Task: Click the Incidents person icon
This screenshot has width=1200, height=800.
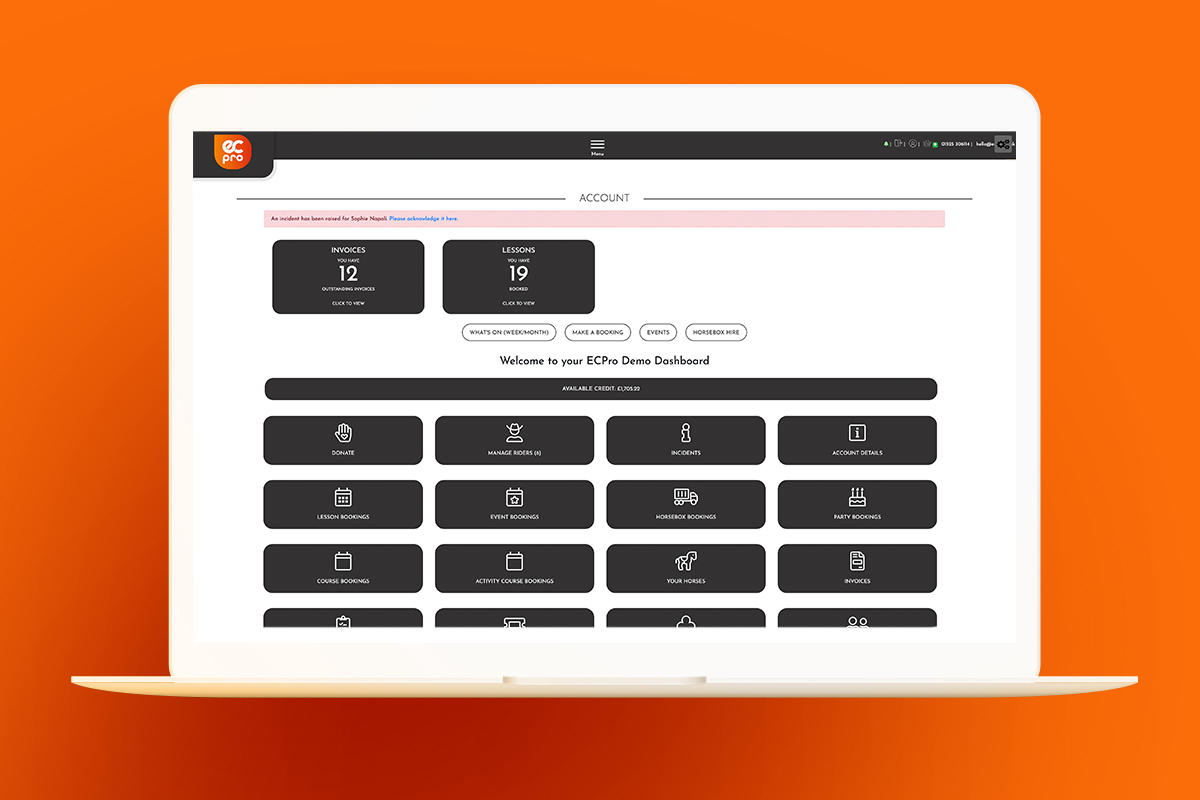Action: click(685, 432)
